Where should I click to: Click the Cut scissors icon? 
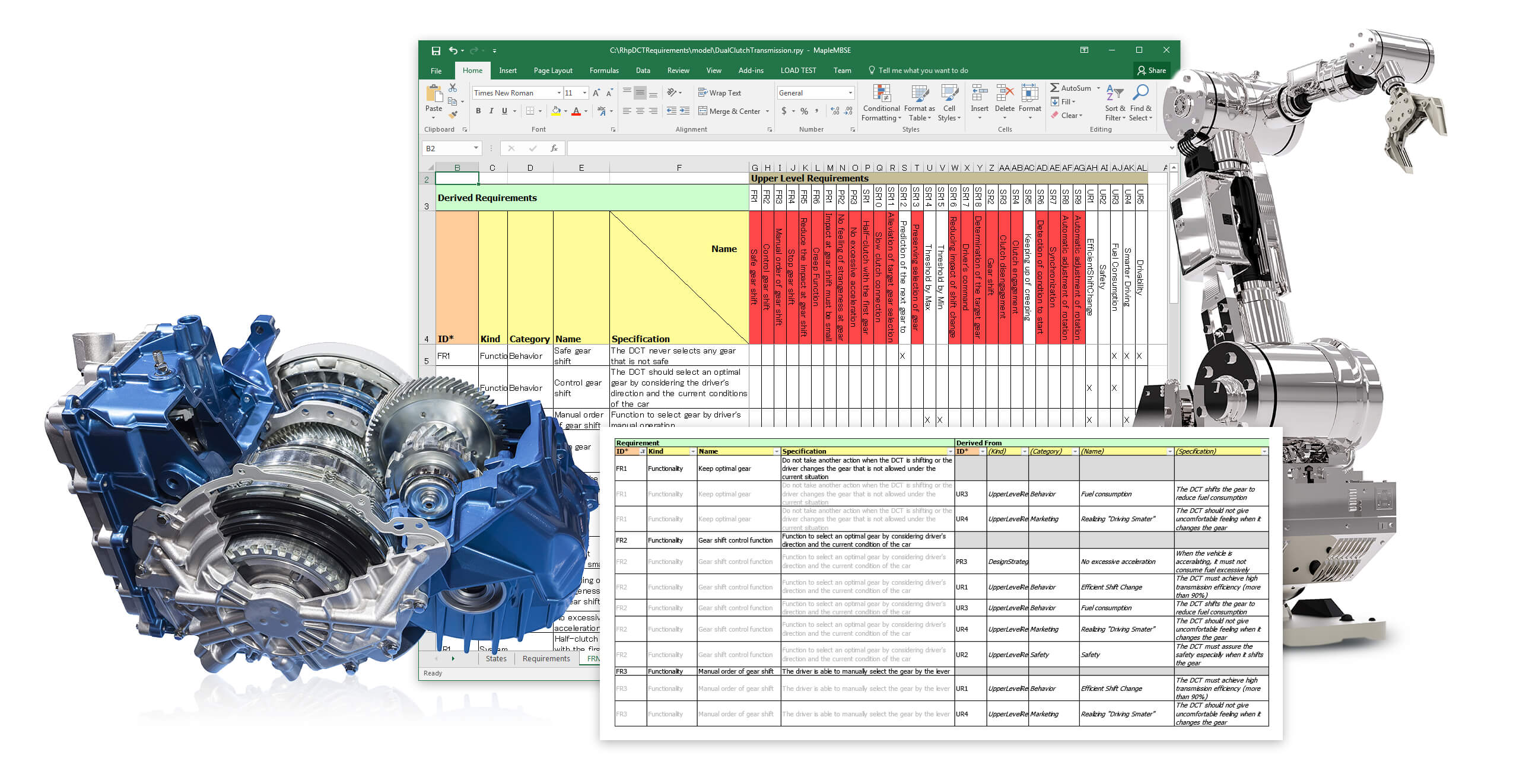click(453, 88)
